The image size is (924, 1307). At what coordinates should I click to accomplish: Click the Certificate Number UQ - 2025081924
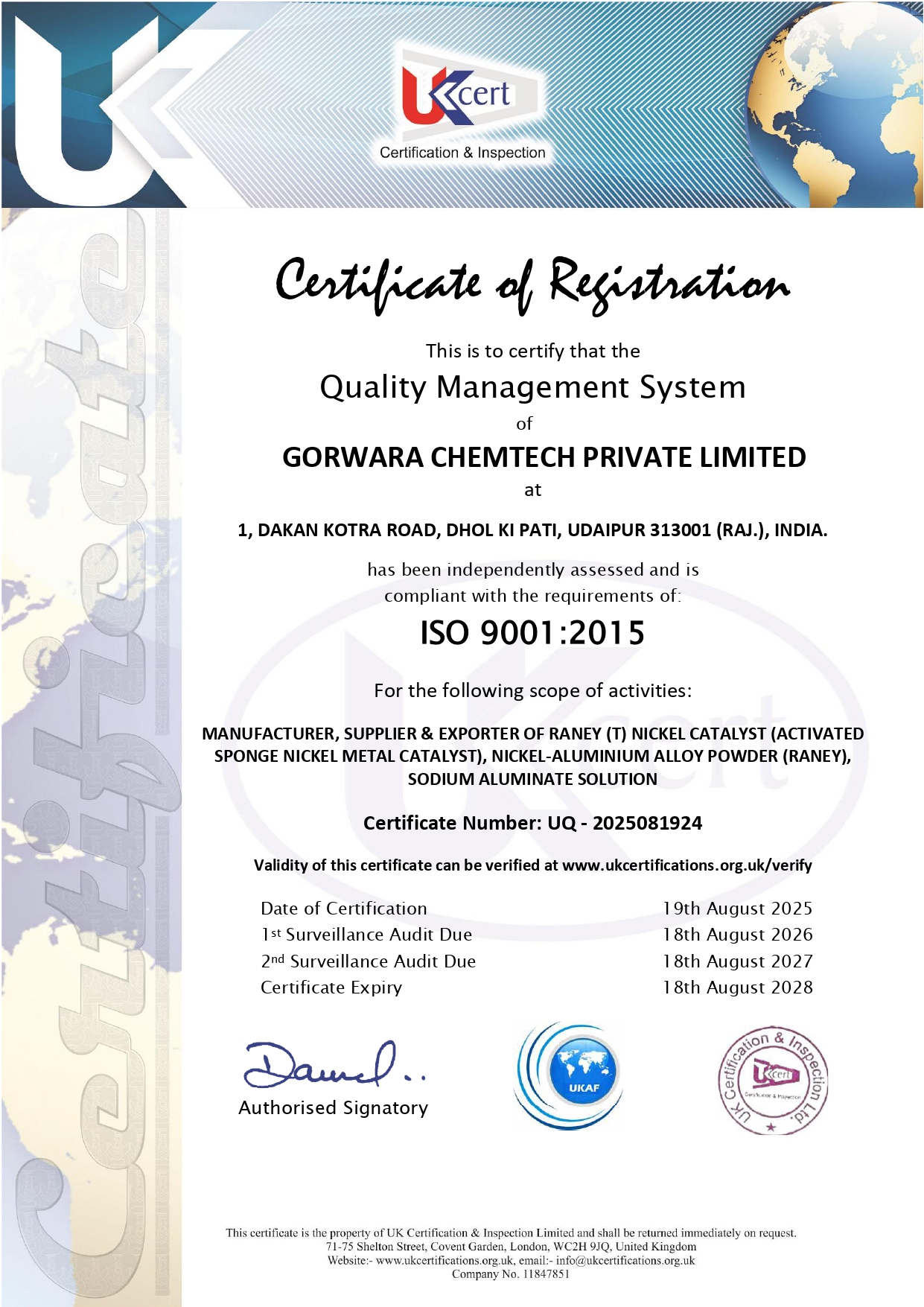[532, 823]
